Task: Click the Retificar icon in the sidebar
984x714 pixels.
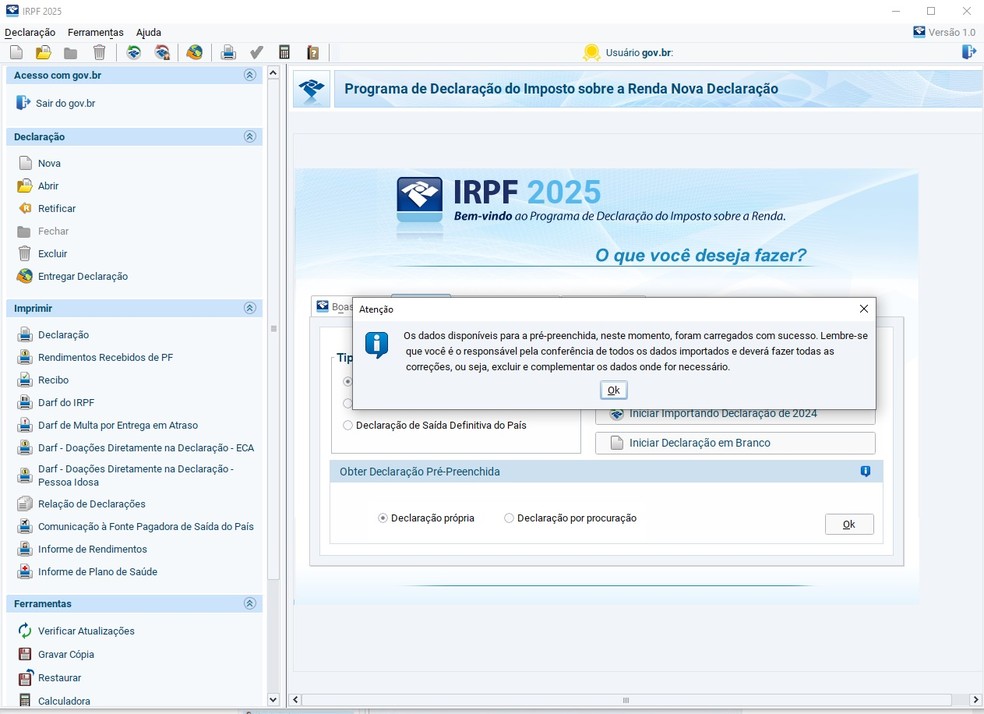Action: point(24,208)
